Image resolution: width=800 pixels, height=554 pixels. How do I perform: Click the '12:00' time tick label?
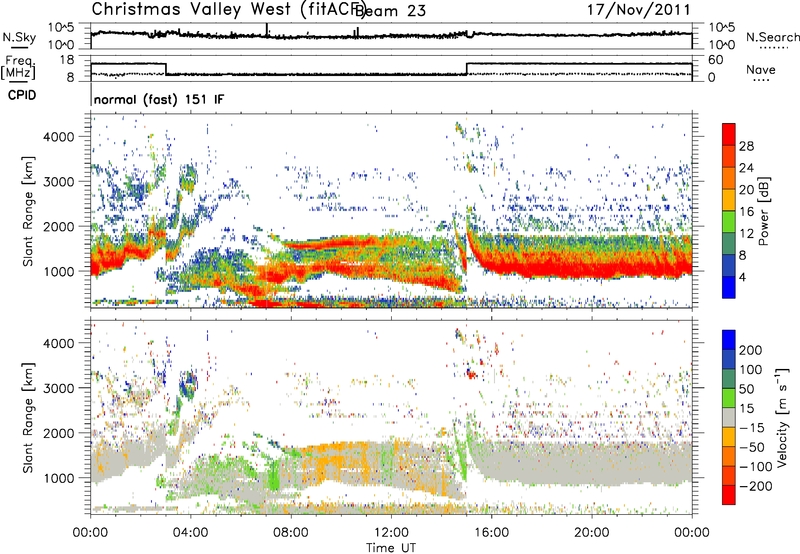(x=391, y=533)
